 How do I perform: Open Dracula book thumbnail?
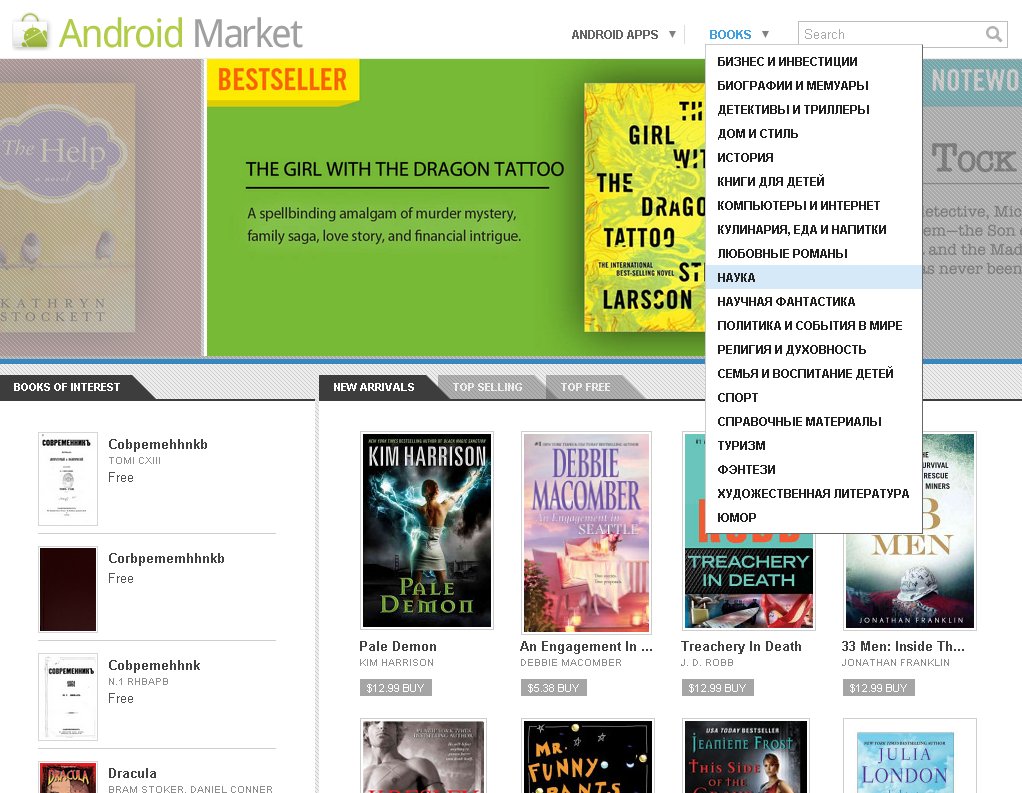coord(68,777)
